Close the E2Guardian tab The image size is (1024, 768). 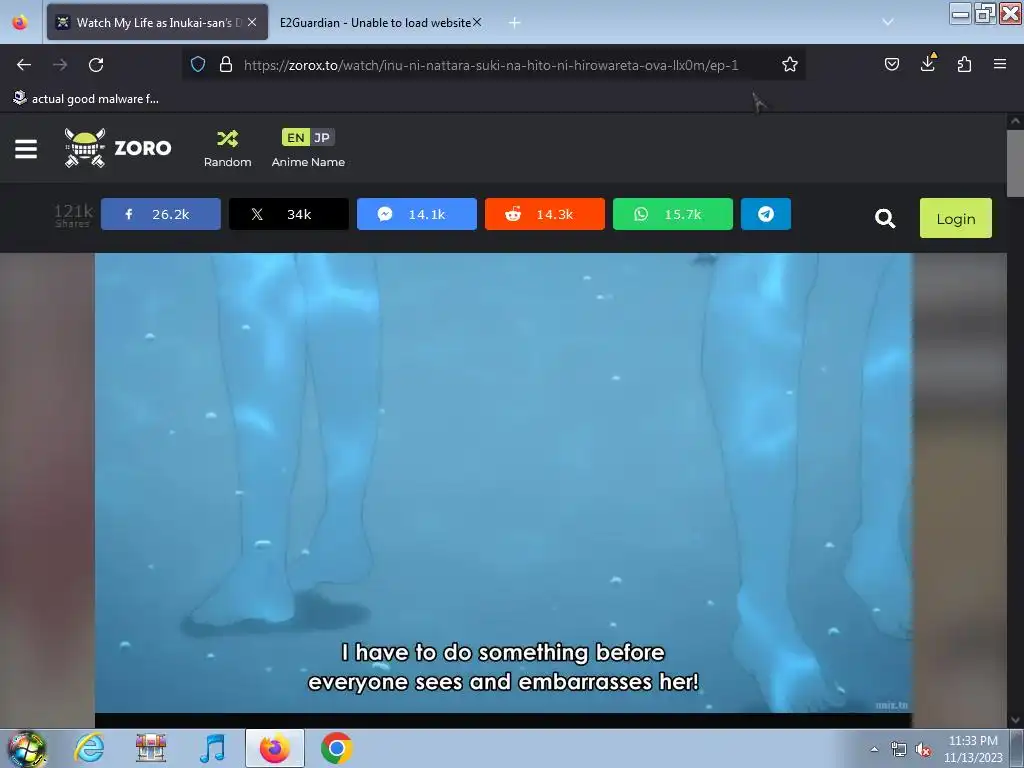pos(477,22)
